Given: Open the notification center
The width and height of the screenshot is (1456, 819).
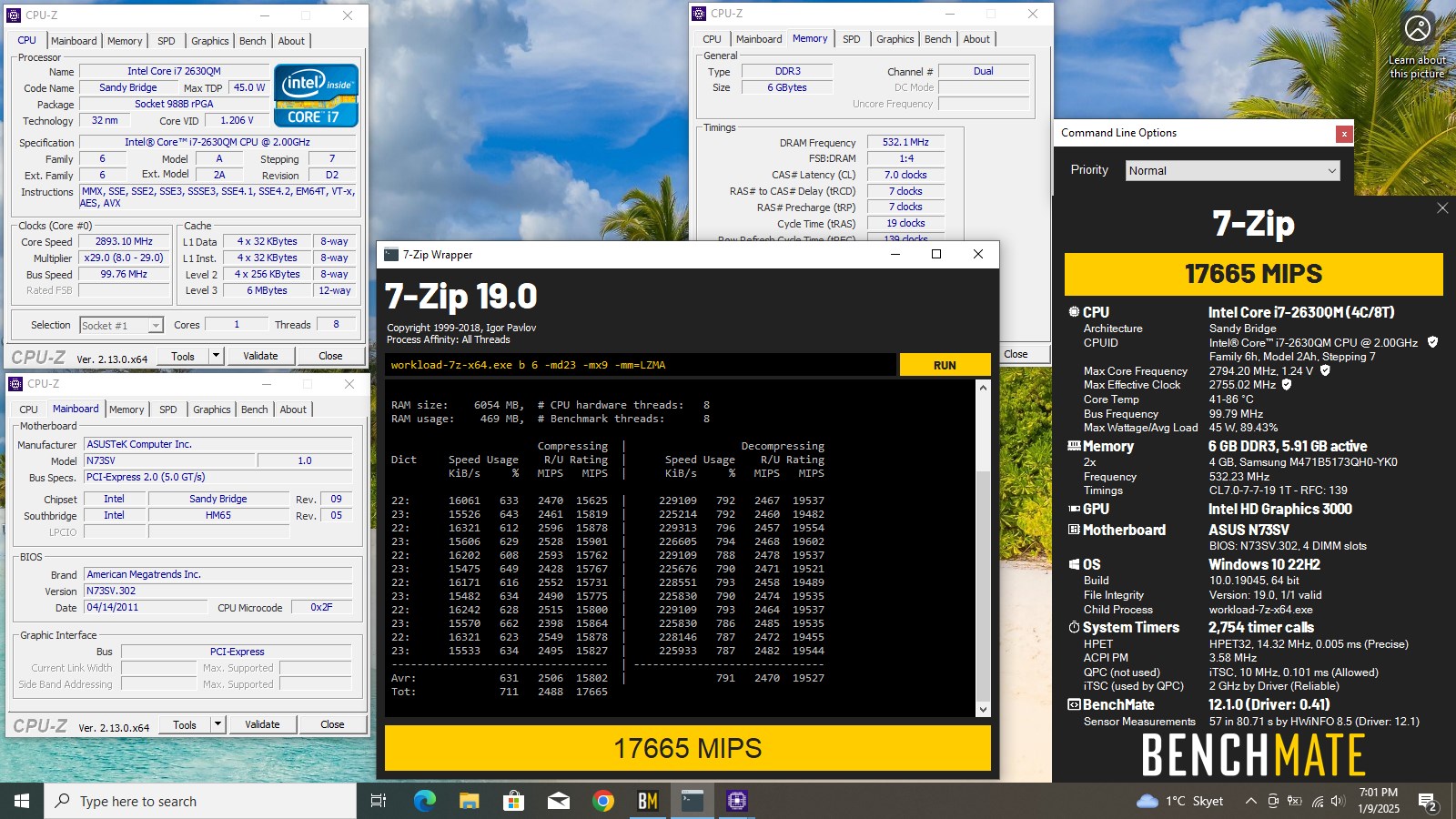Looking at the screenshot, I should 1428,801.
